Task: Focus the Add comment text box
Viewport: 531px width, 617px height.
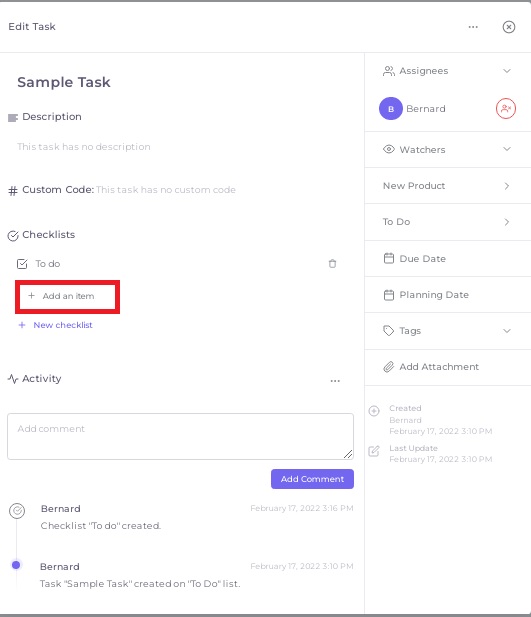Action: (180, 436)
